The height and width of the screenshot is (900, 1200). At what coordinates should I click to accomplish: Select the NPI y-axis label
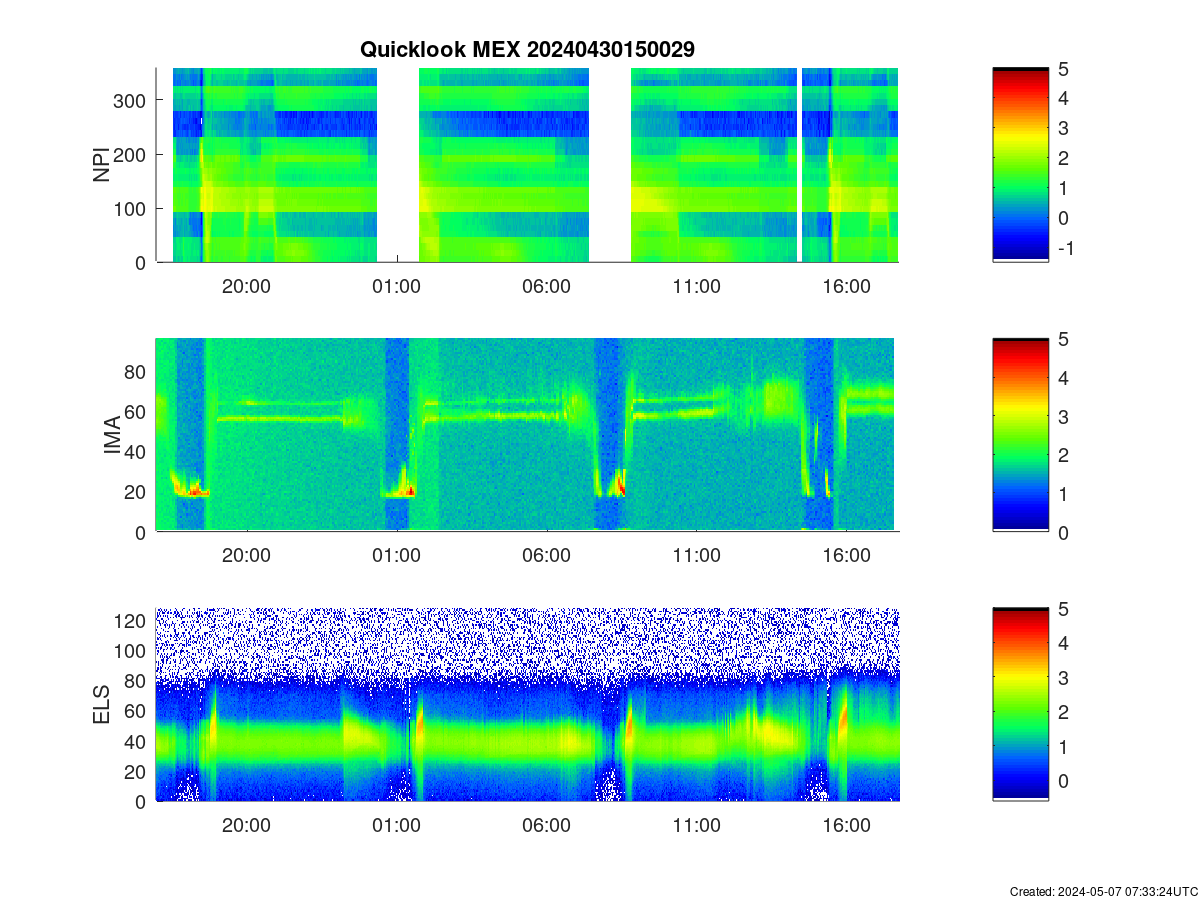point(102,166)
